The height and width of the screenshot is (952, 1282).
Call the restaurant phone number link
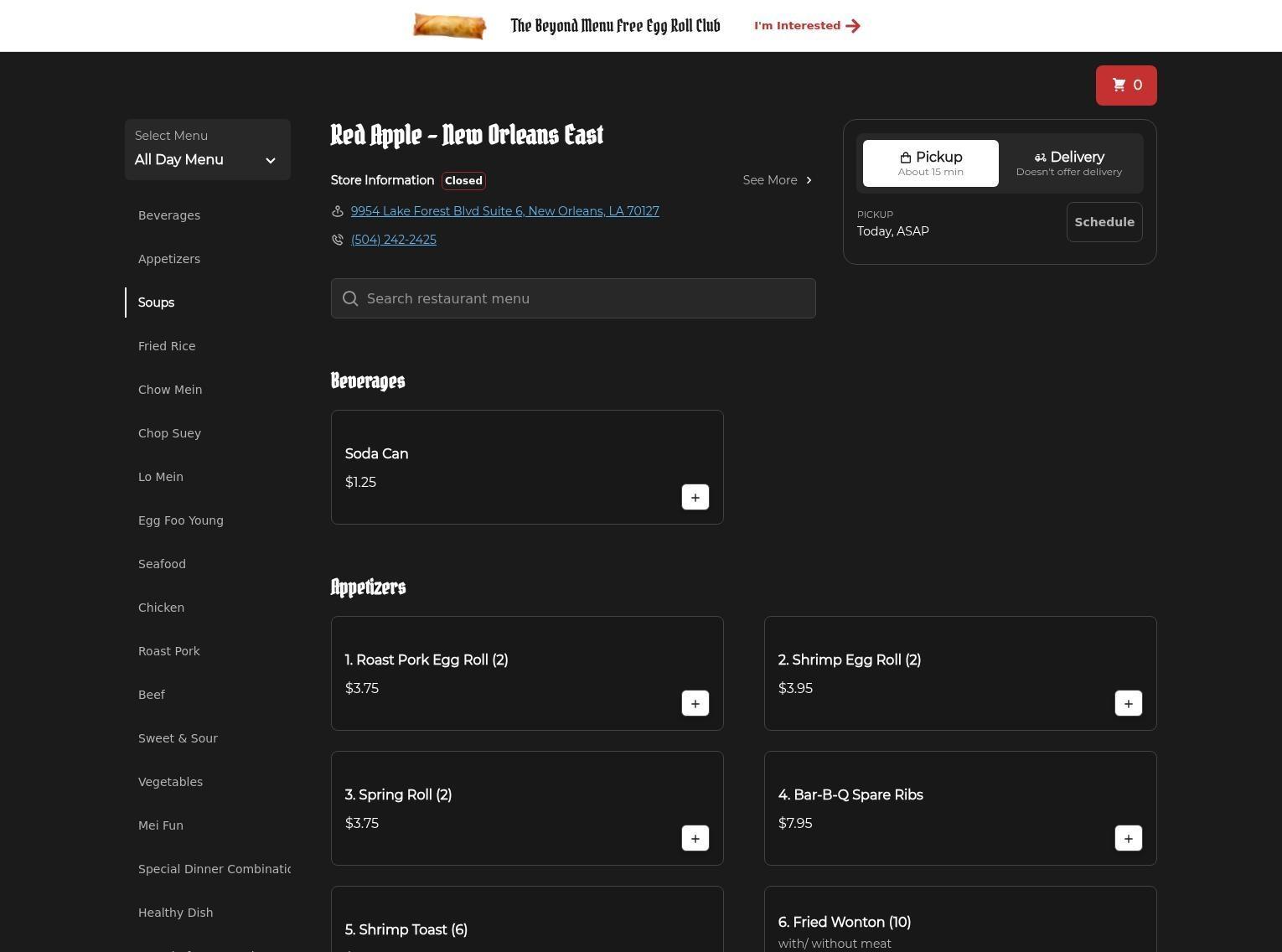tap(393, 240)
